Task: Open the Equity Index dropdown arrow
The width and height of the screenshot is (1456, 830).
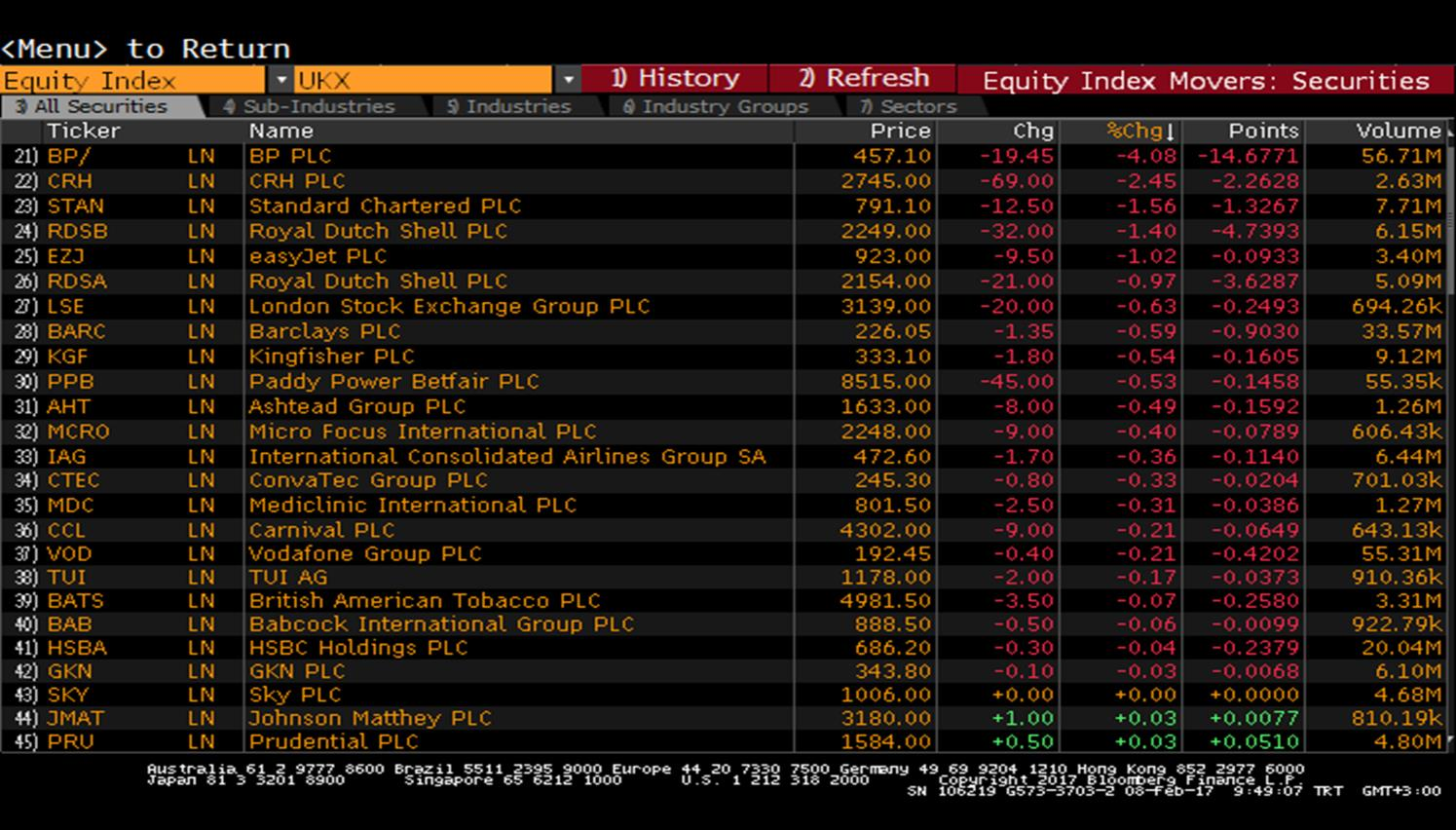Action: tap(280, 80)
